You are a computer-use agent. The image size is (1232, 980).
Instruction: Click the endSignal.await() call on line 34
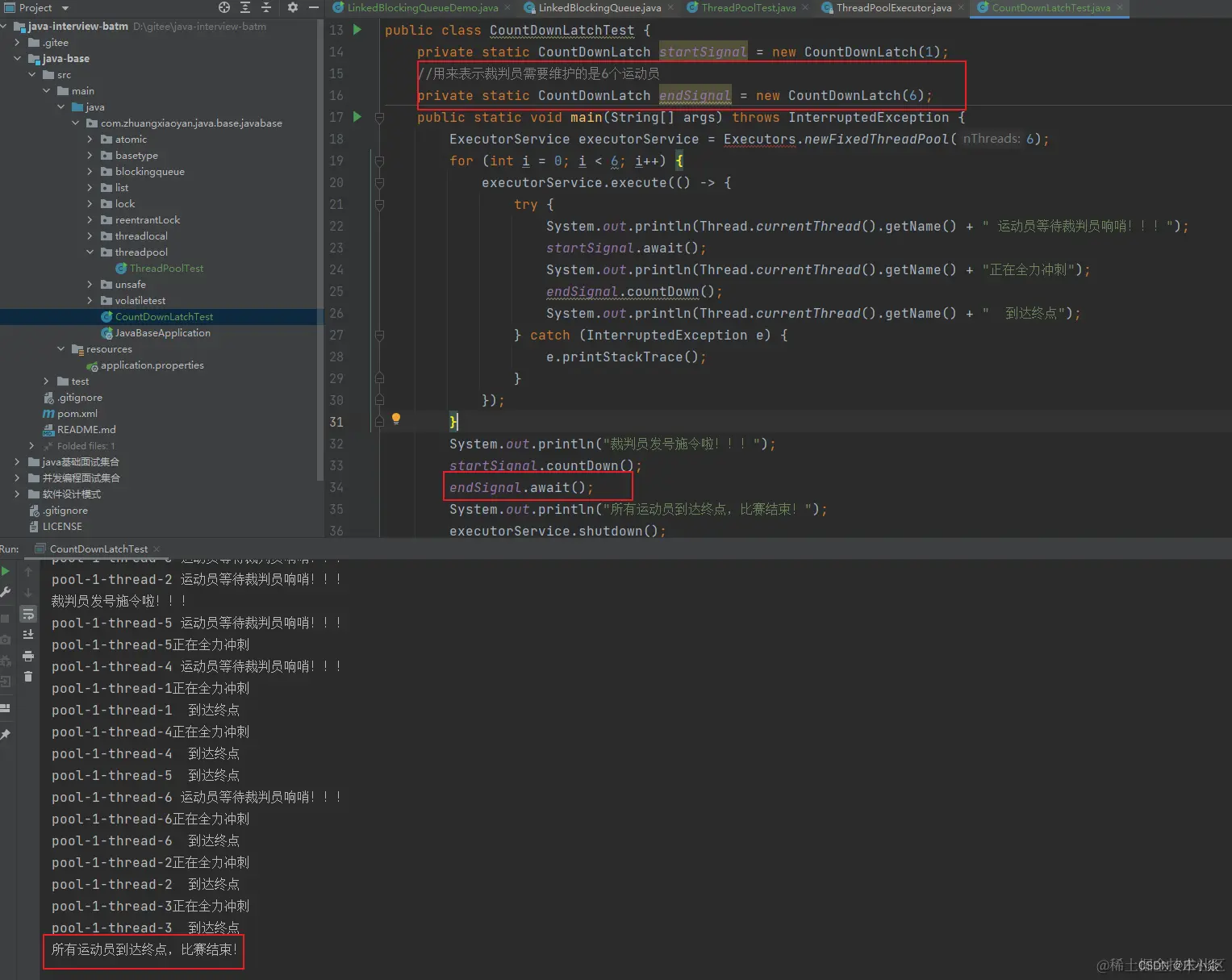click(x=521, y=487)
